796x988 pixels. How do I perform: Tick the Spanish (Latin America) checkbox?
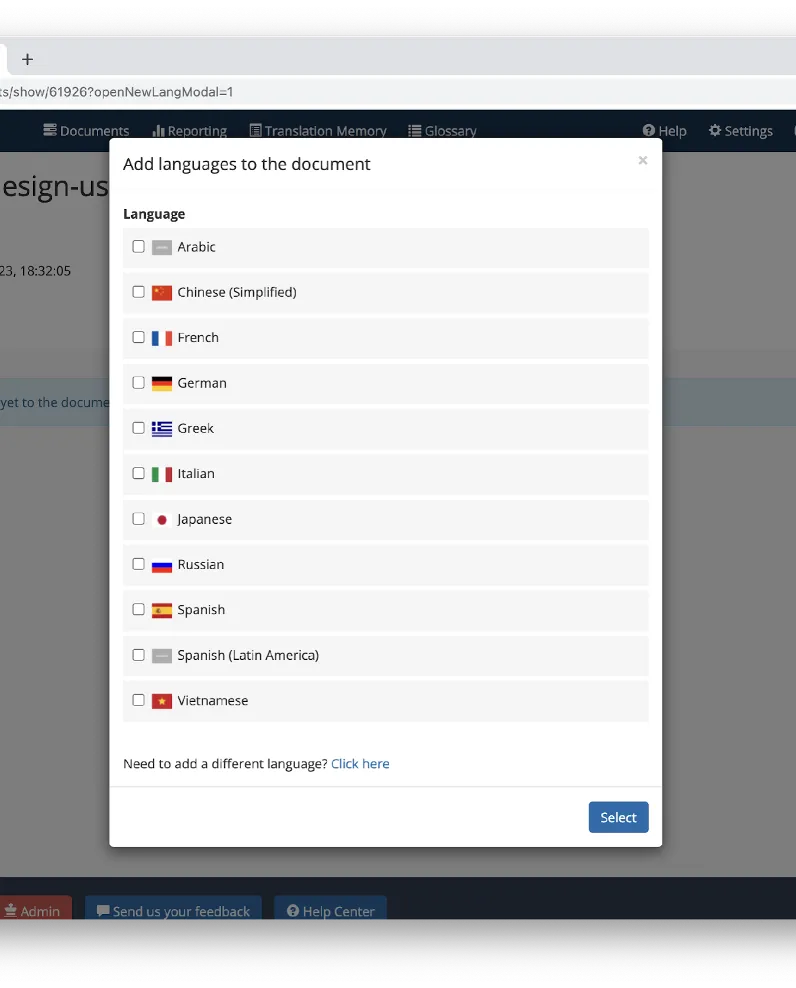pos(139,655)
